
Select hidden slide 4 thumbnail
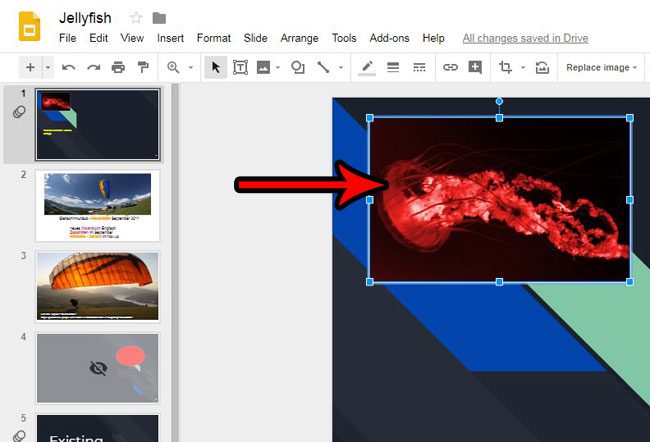[x=97, y=368]
